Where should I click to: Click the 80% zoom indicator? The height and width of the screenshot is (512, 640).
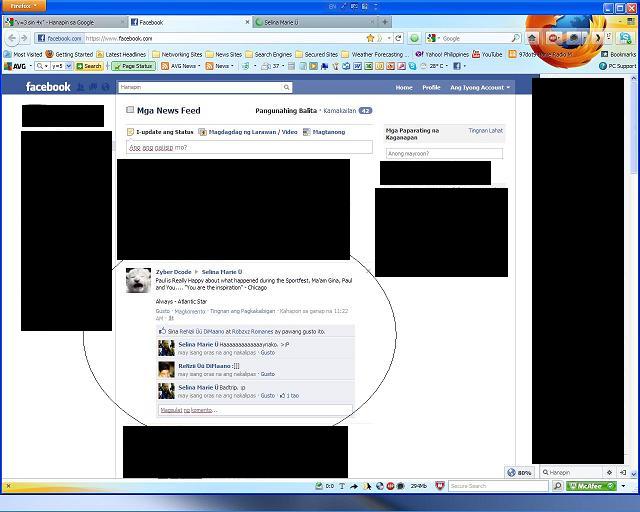click(x=519, y=472)
